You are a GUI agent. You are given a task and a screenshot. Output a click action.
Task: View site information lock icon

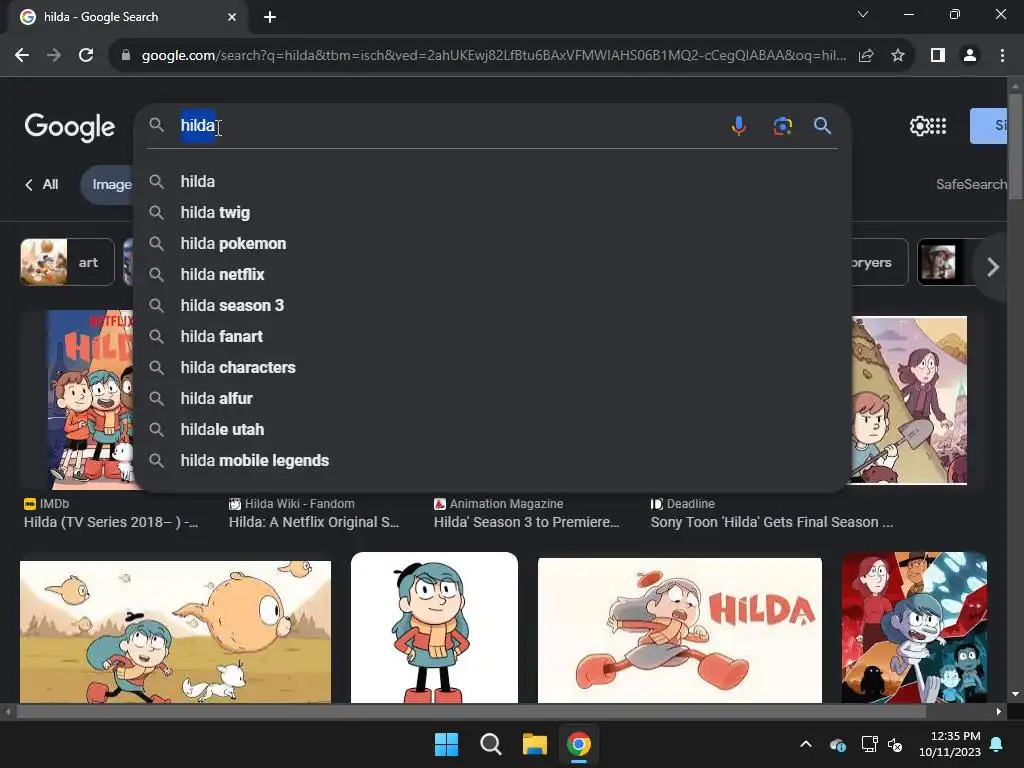[126, 56]
